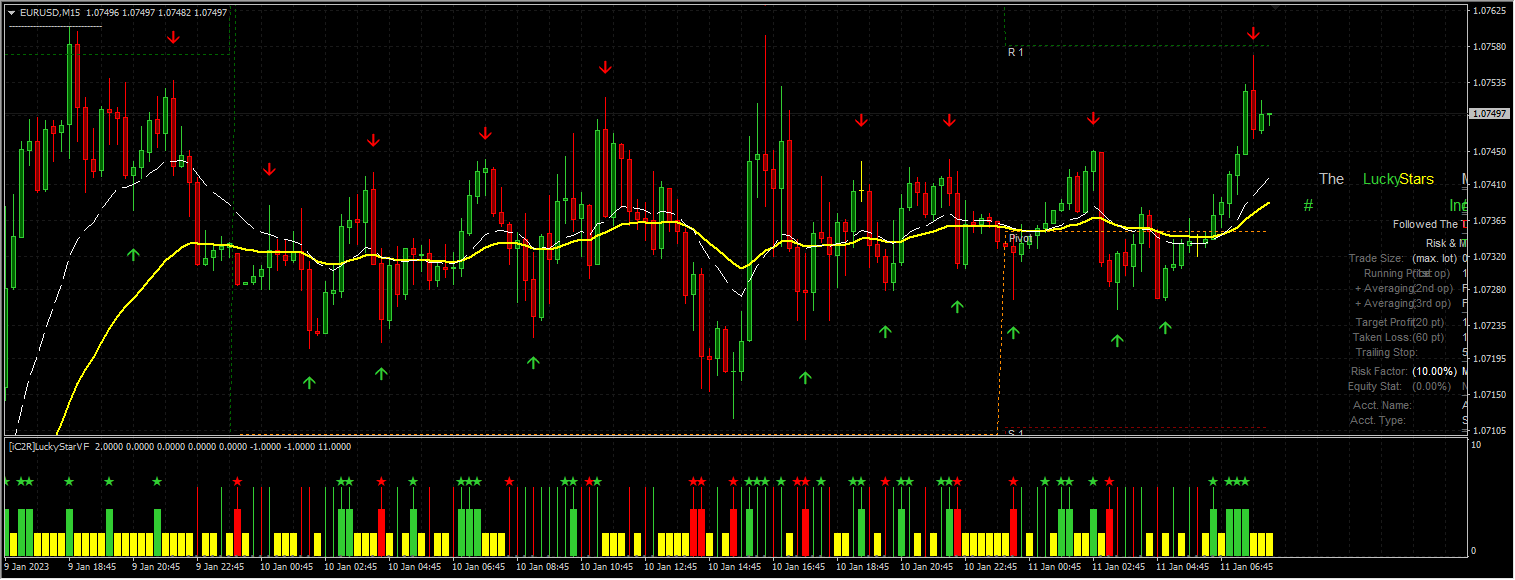The width and height of the screenshot is (1515, 580).
Task: Click the Trade Size: label
Action: [1376, 258]
